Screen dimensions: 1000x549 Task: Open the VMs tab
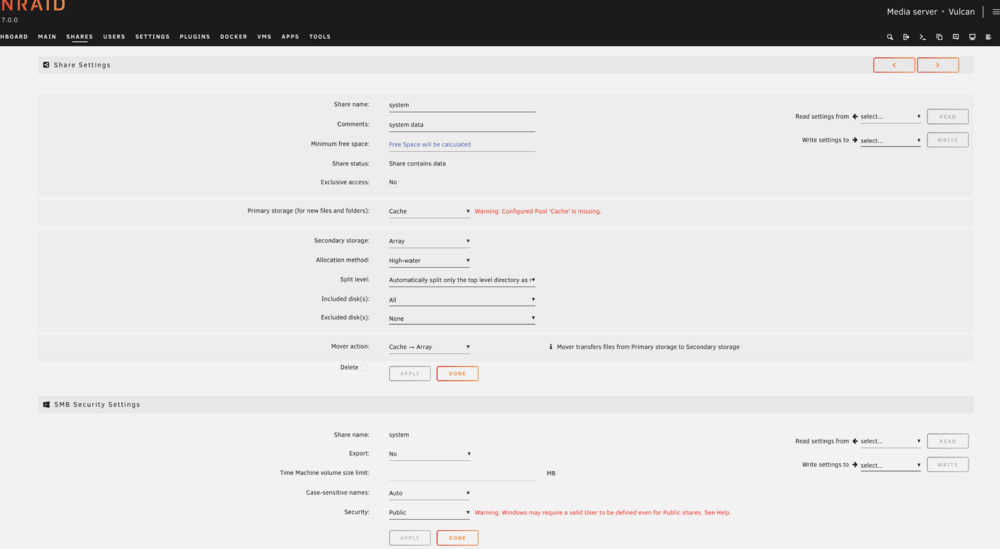[264, 37]
